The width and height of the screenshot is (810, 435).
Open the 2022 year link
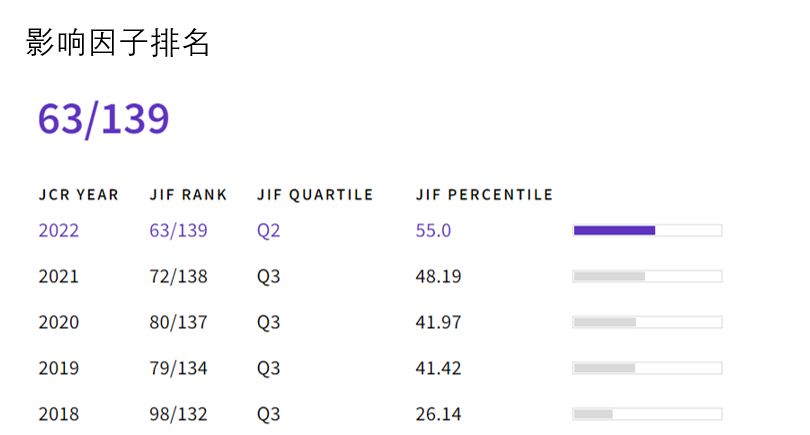coord(59,231)
